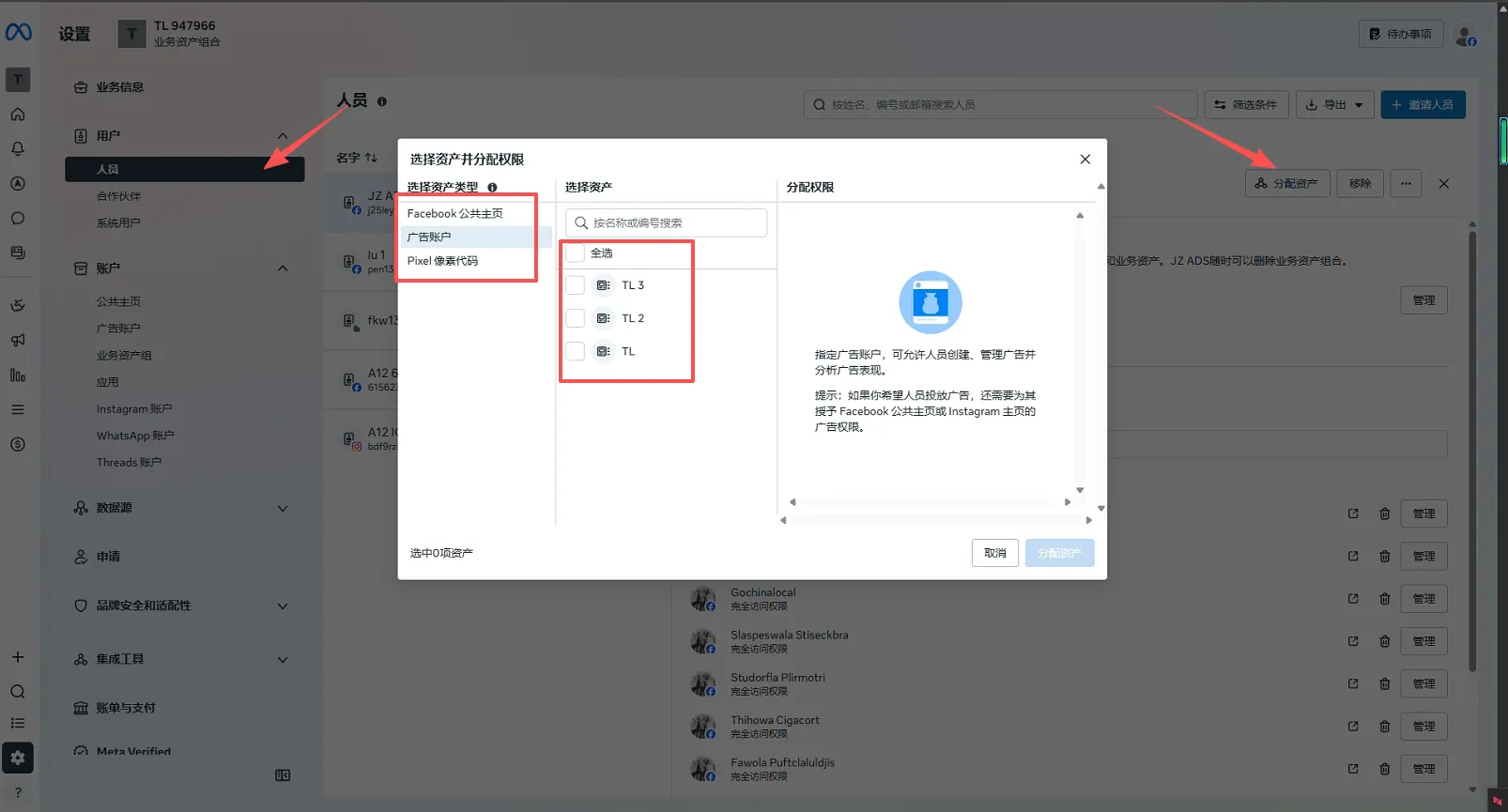
Task: Click the 取消 cancel button
Action: click(995, 553)
